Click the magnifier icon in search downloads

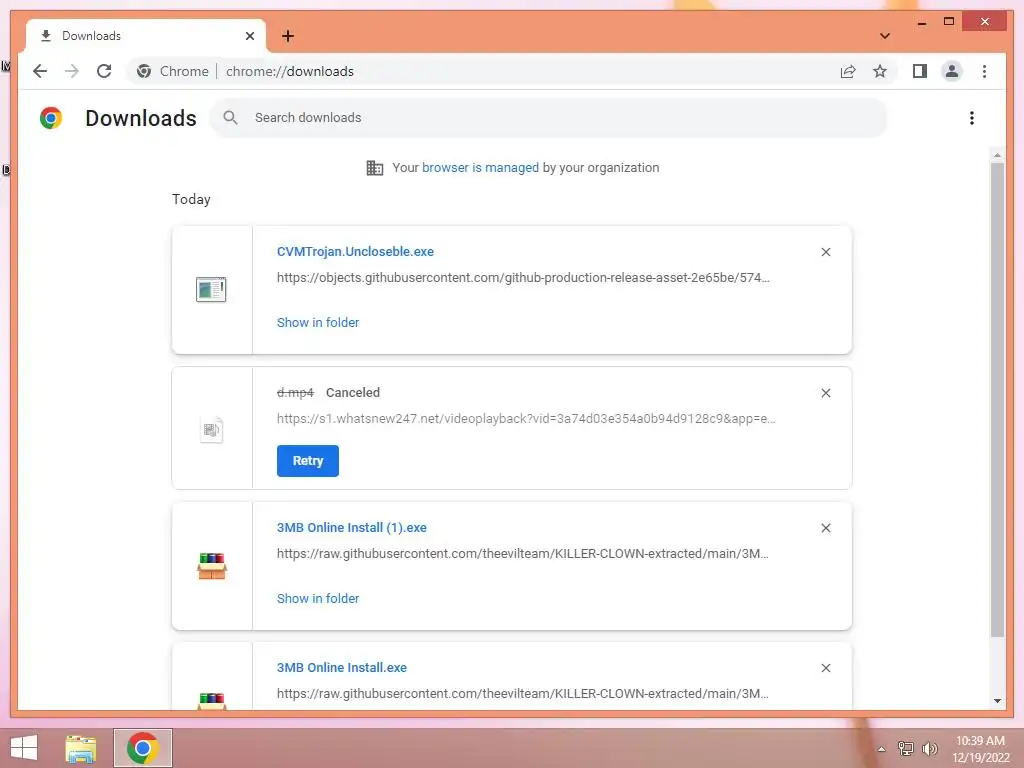point(230,118)
